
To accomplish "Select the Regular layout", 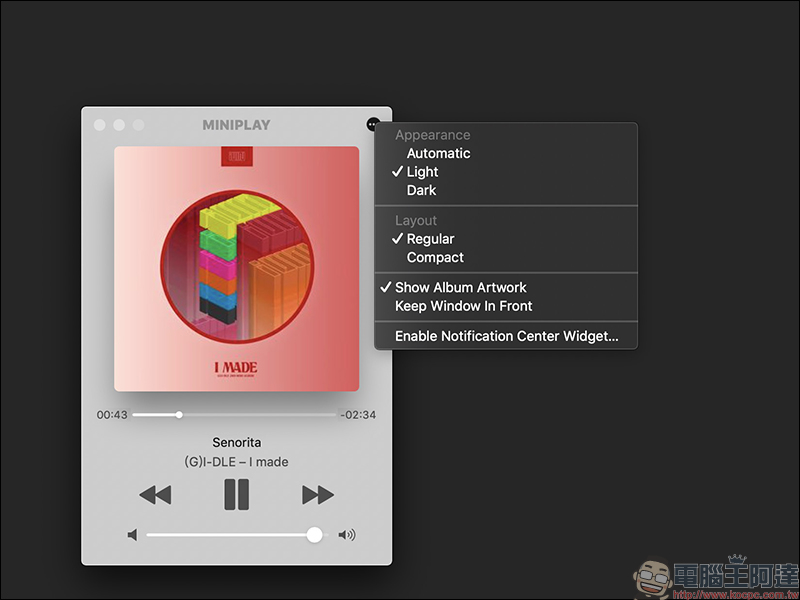I will (x=506, y=239).
